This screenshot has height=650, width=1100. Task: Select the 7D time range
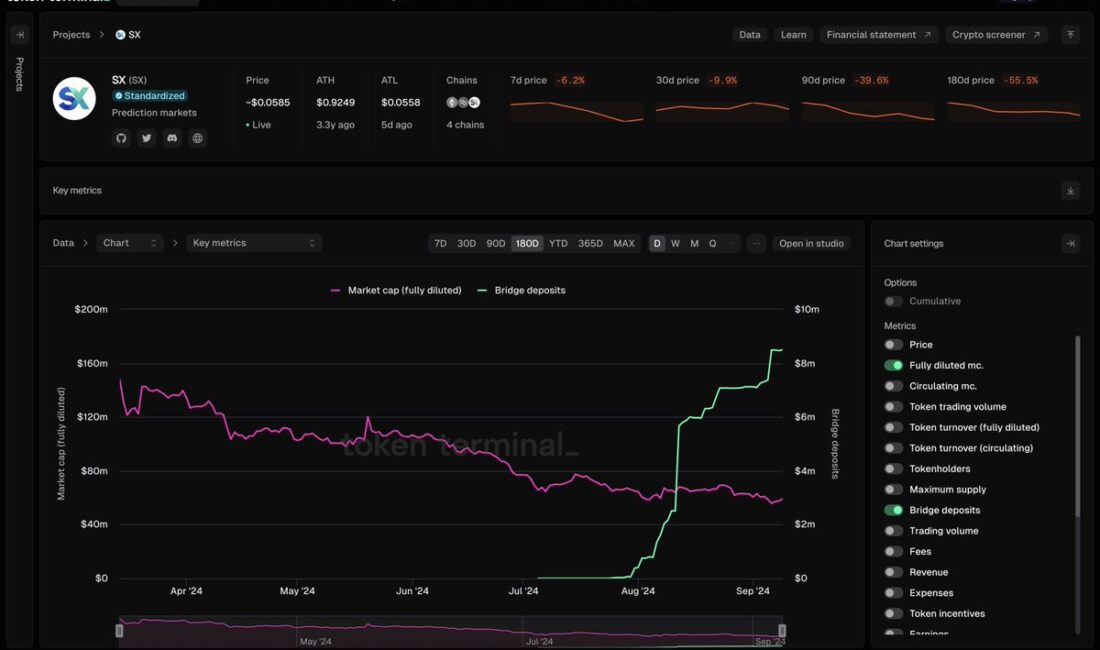(441, 243)
